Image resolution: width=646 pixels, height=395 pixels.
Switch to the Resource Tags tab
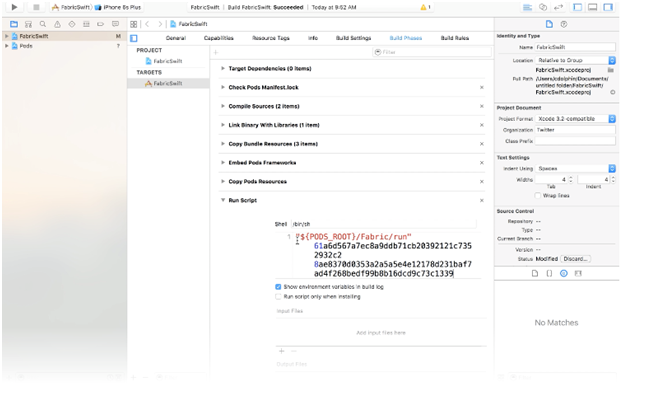271,38
